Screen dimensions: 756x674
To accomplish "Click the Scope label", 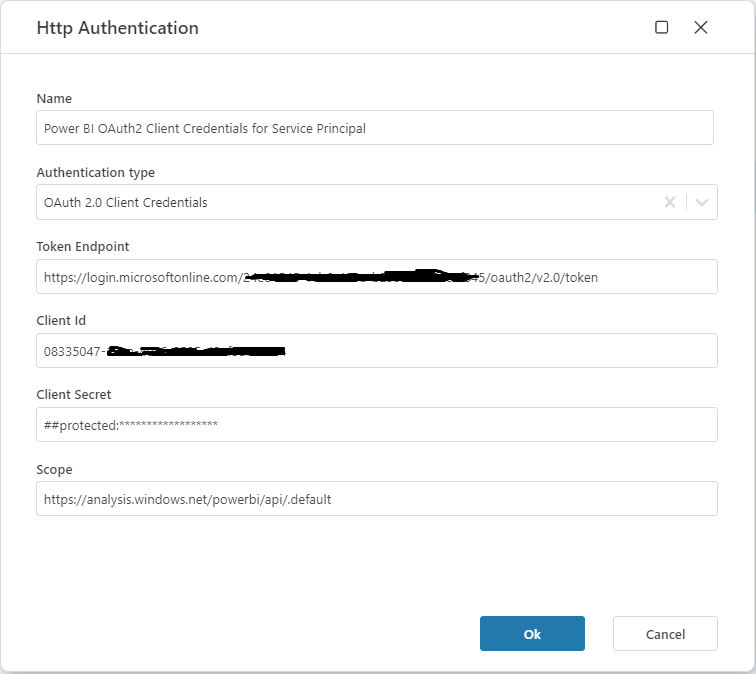I will [x=54, y=469].
